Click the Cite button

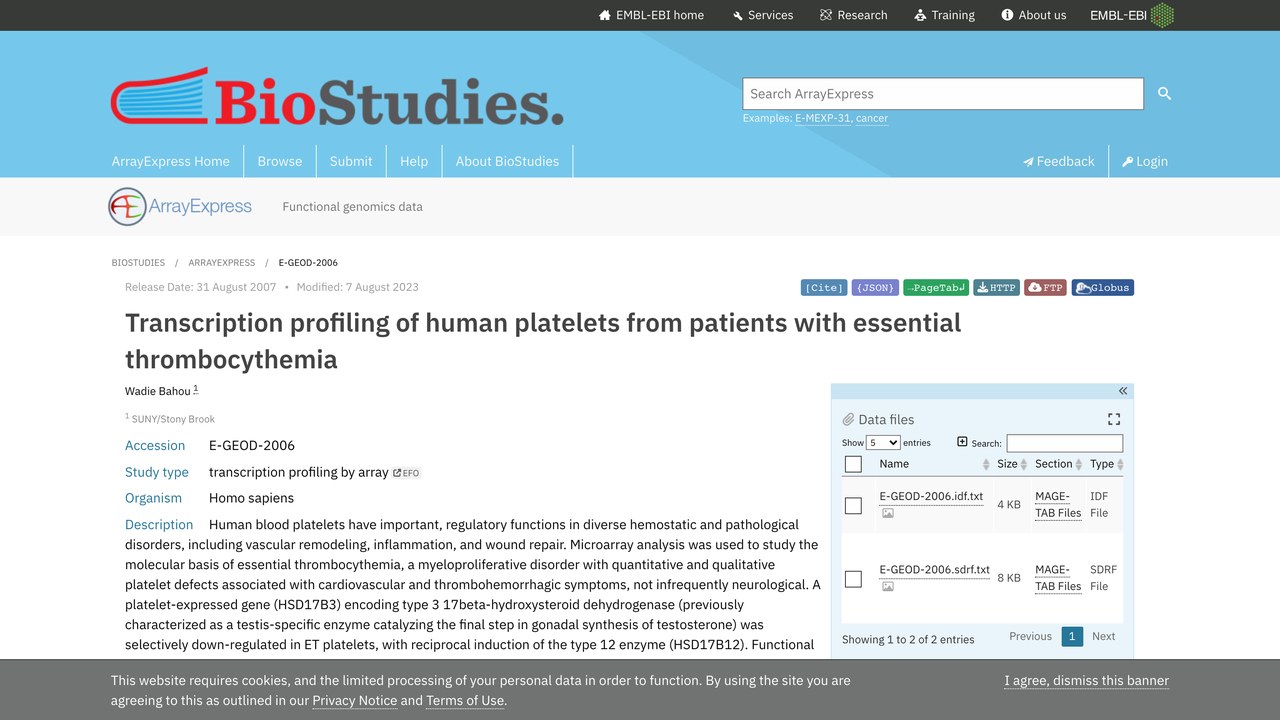(824, 288)
